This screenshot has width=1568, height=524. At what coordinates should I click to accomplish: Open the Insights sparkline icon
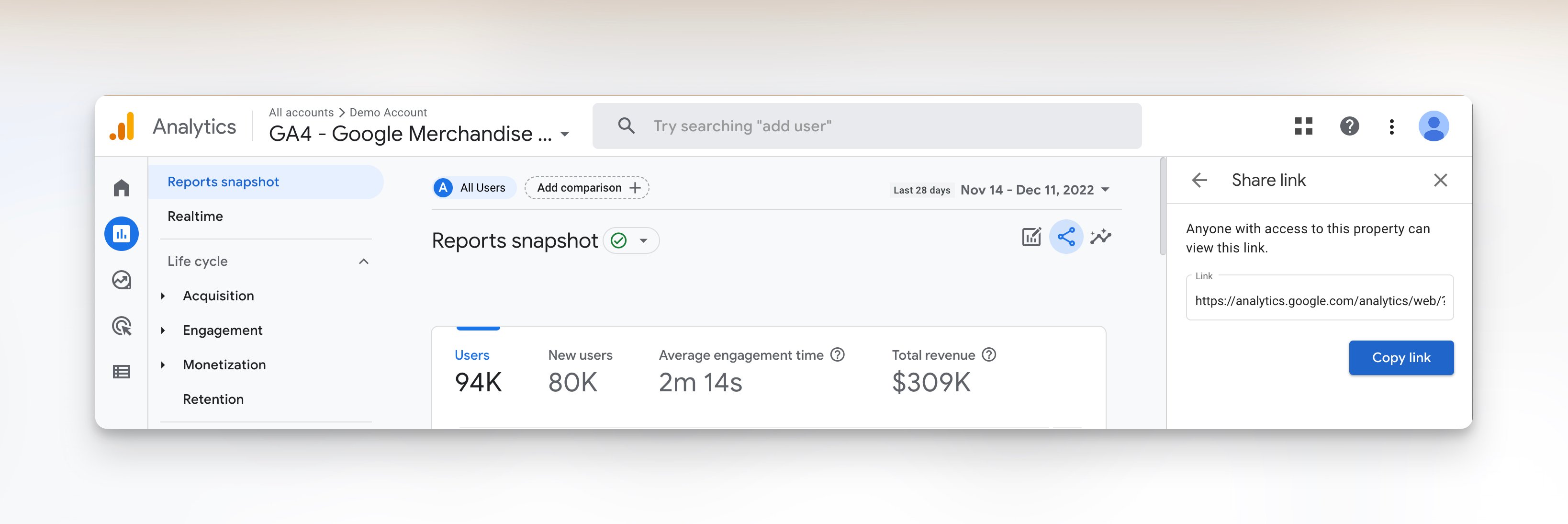tap(1100, 237)
